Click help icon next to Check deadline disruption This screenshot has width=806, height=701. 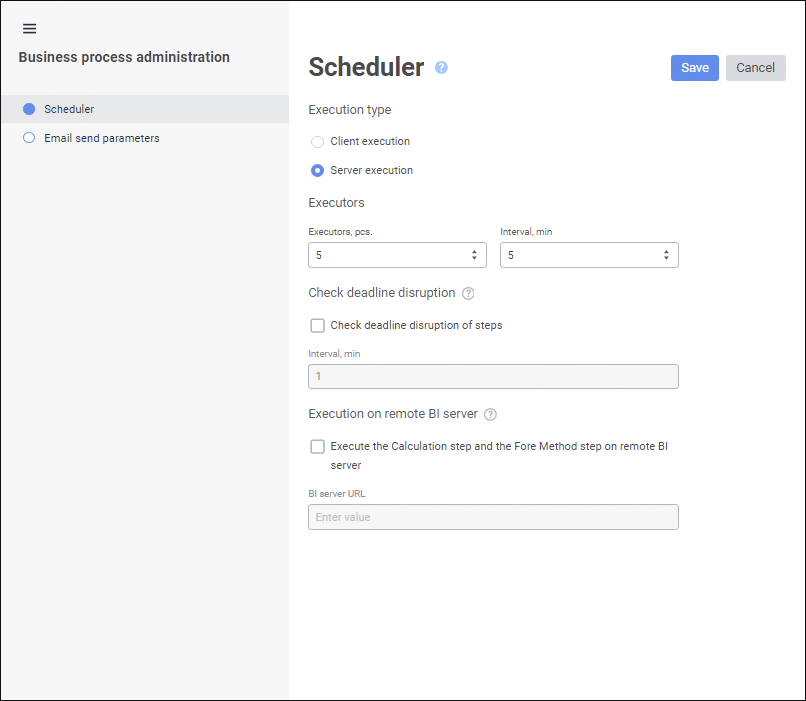click(468, 294)
